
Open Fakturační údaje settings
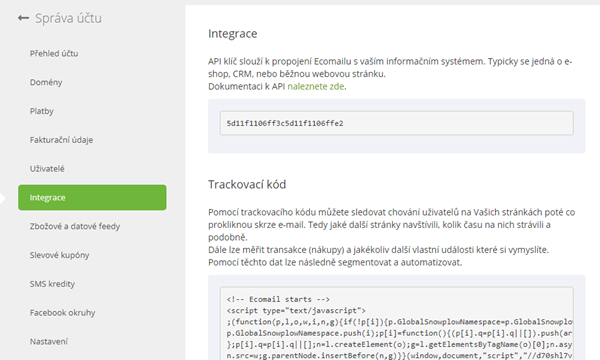(61, 140)
